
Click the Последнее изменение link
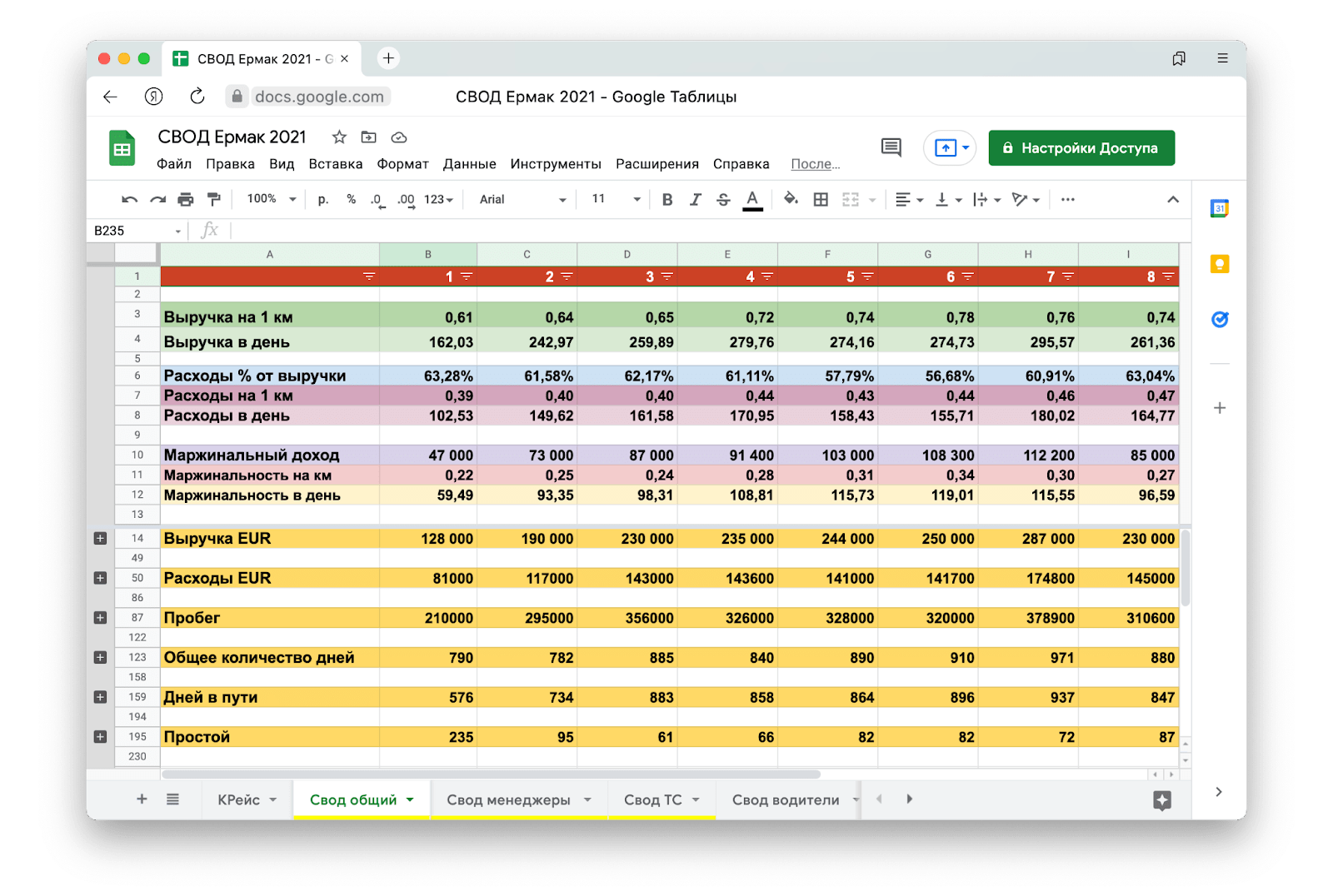[x=815, y=164]
